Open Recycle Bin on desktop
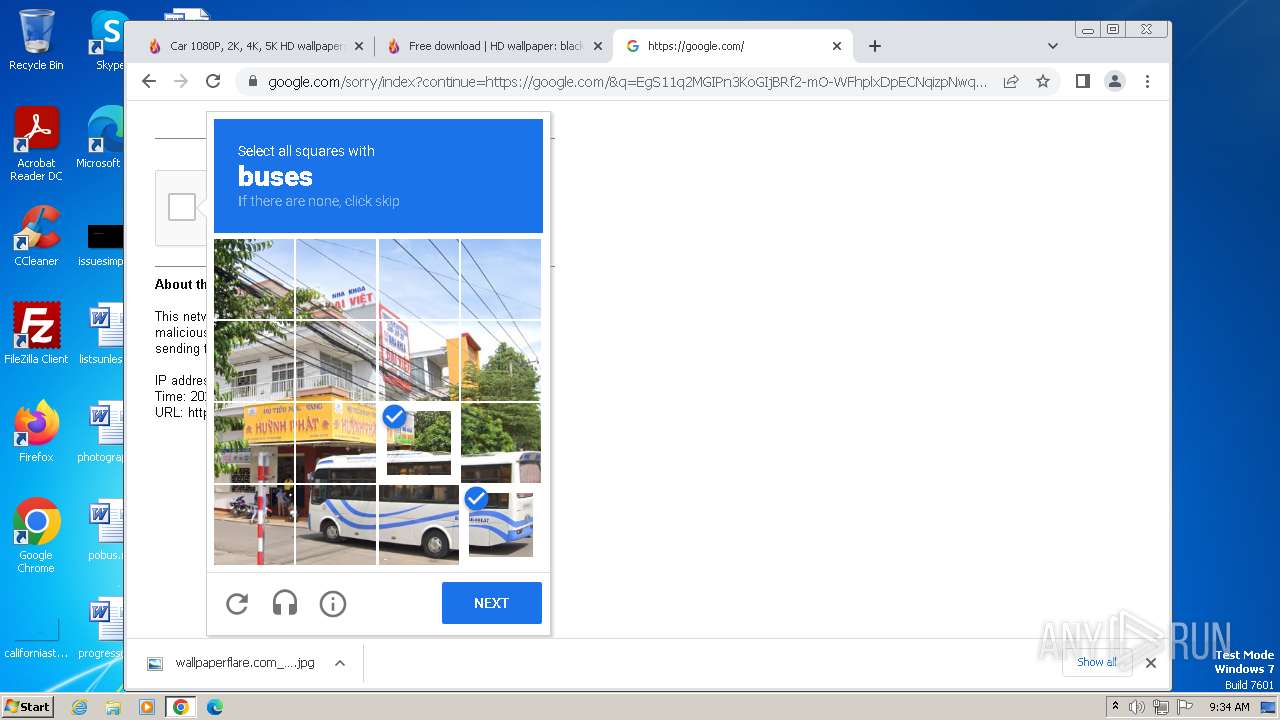The width and height of the screenshot is (1280, 720). 36,40
